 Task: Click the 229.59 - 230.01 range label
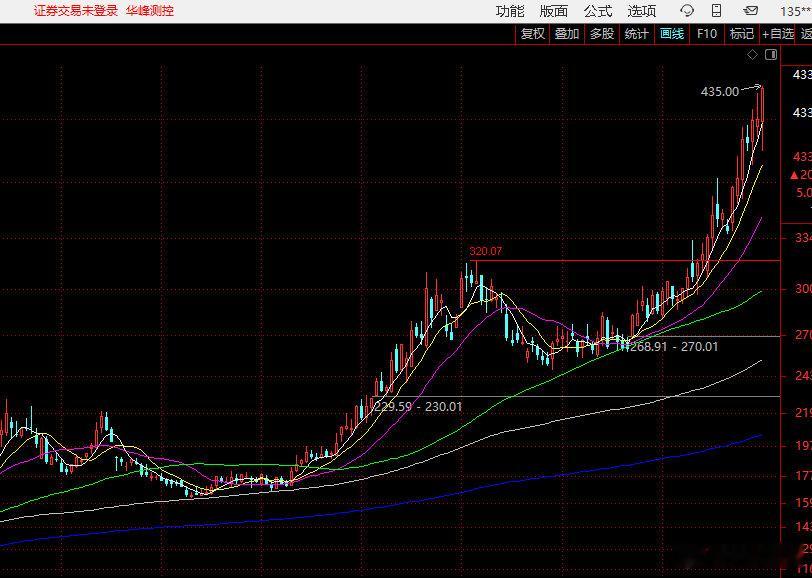(418, 407)
